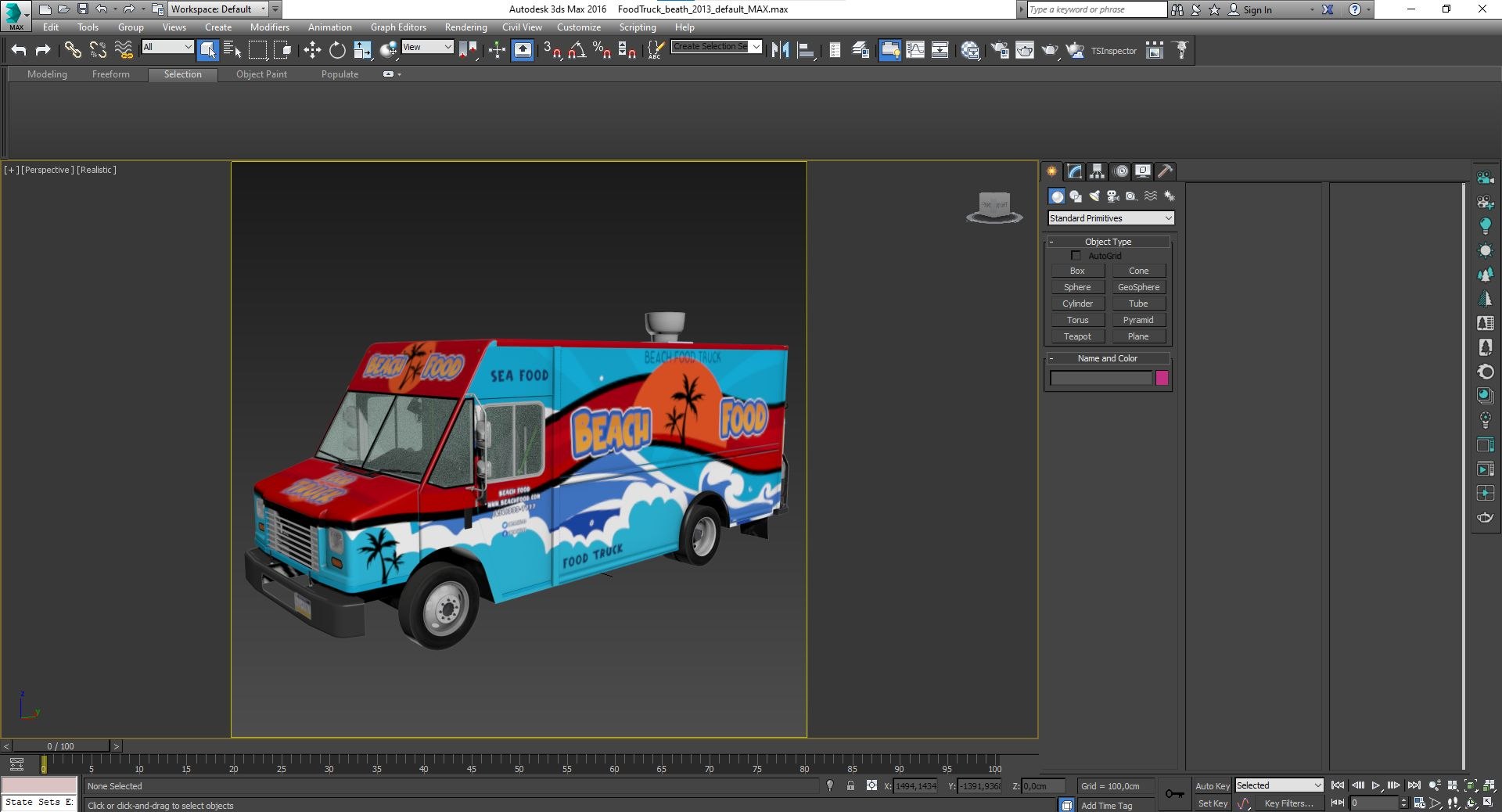Screen dimensions: 1502x812
Task: Create a Teapot primitive
Action: tap(1077, 336)
